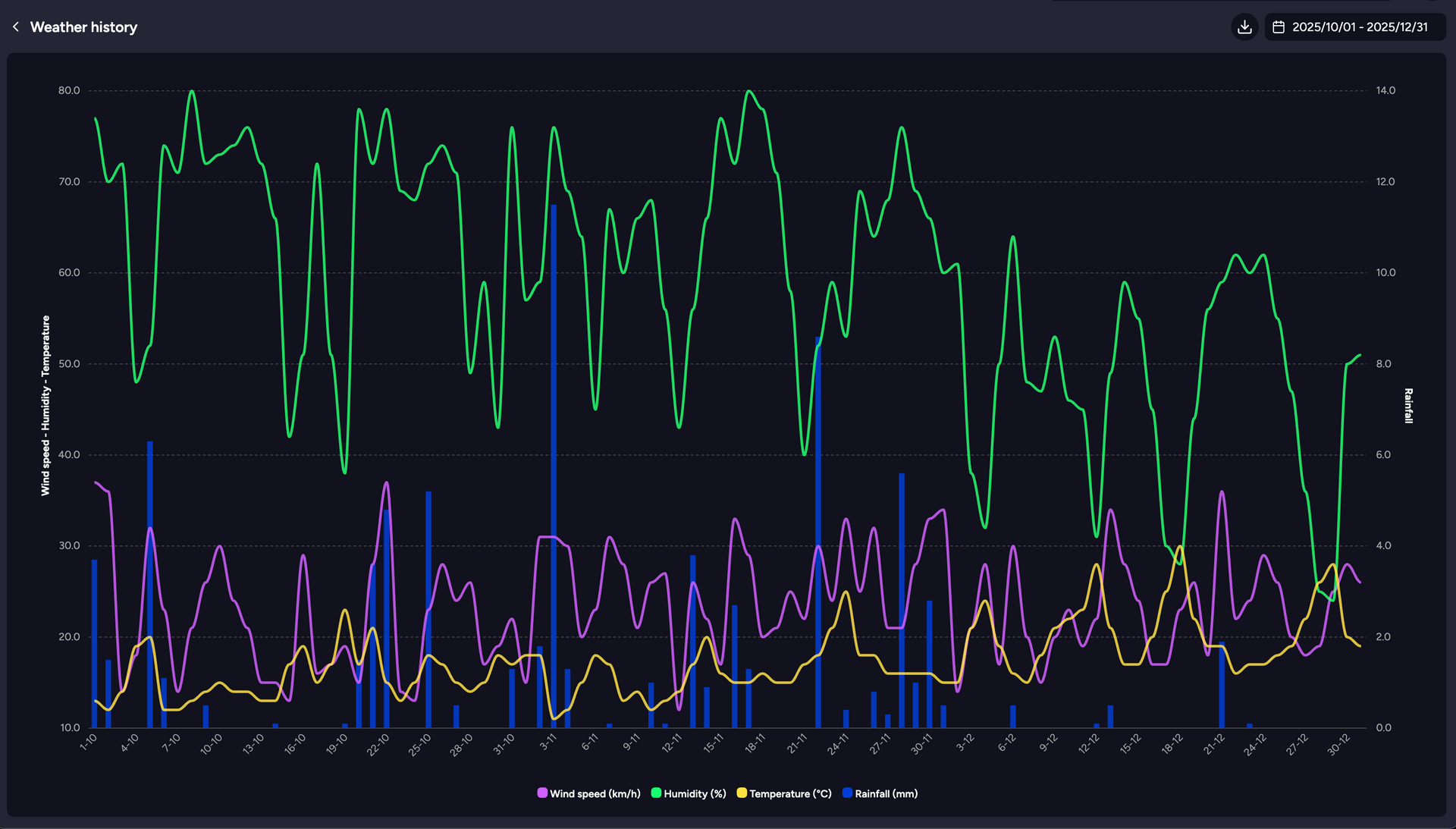The image size is (1456, 829).
Task: Click the right-side Rainfall axis title
Action: (1408, 406)
